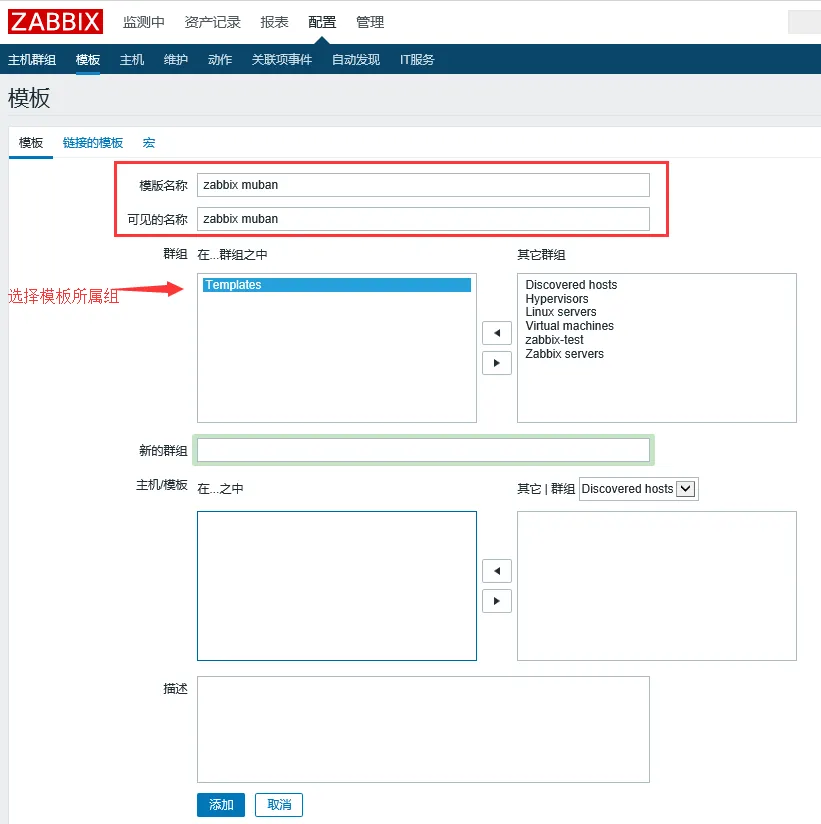Focus the 可见的名称 input field

pos(423,219)
